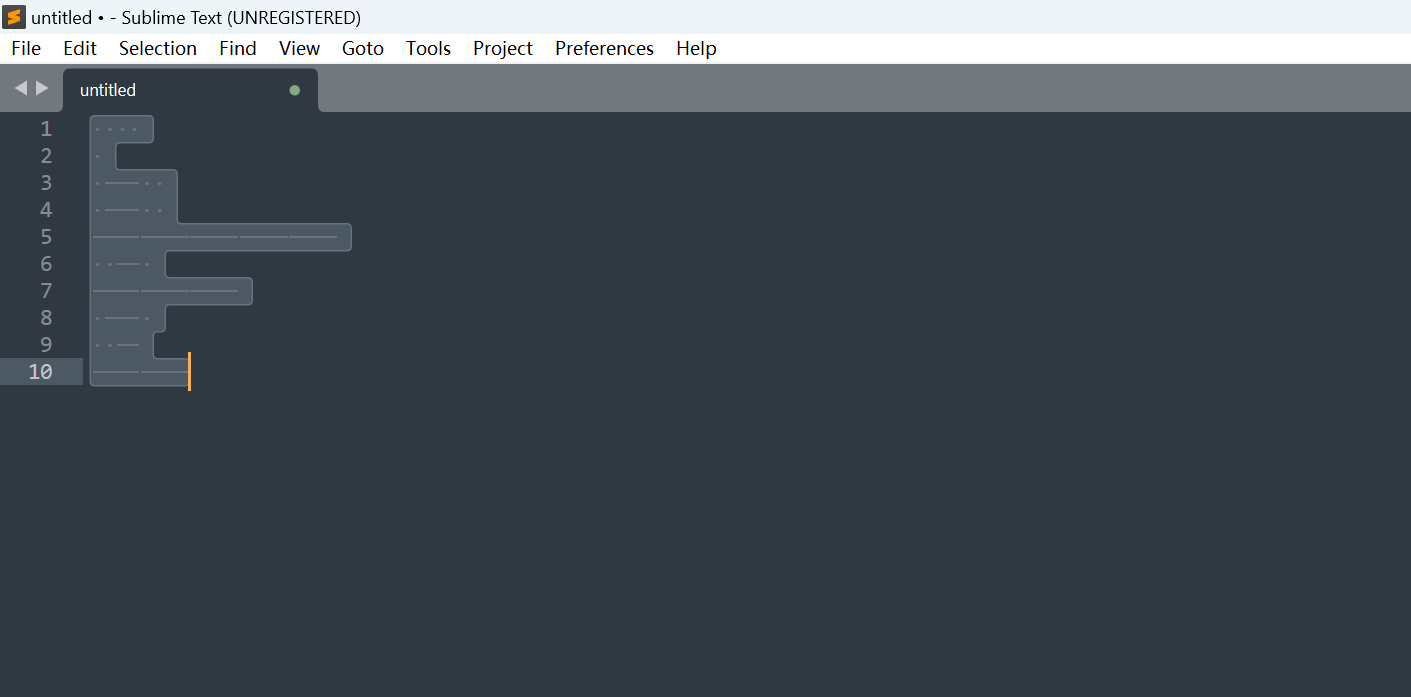Go to the next tab with the right arrow
The width and height of the screenshot is (1411, 697).
click(x=42, y=88)
